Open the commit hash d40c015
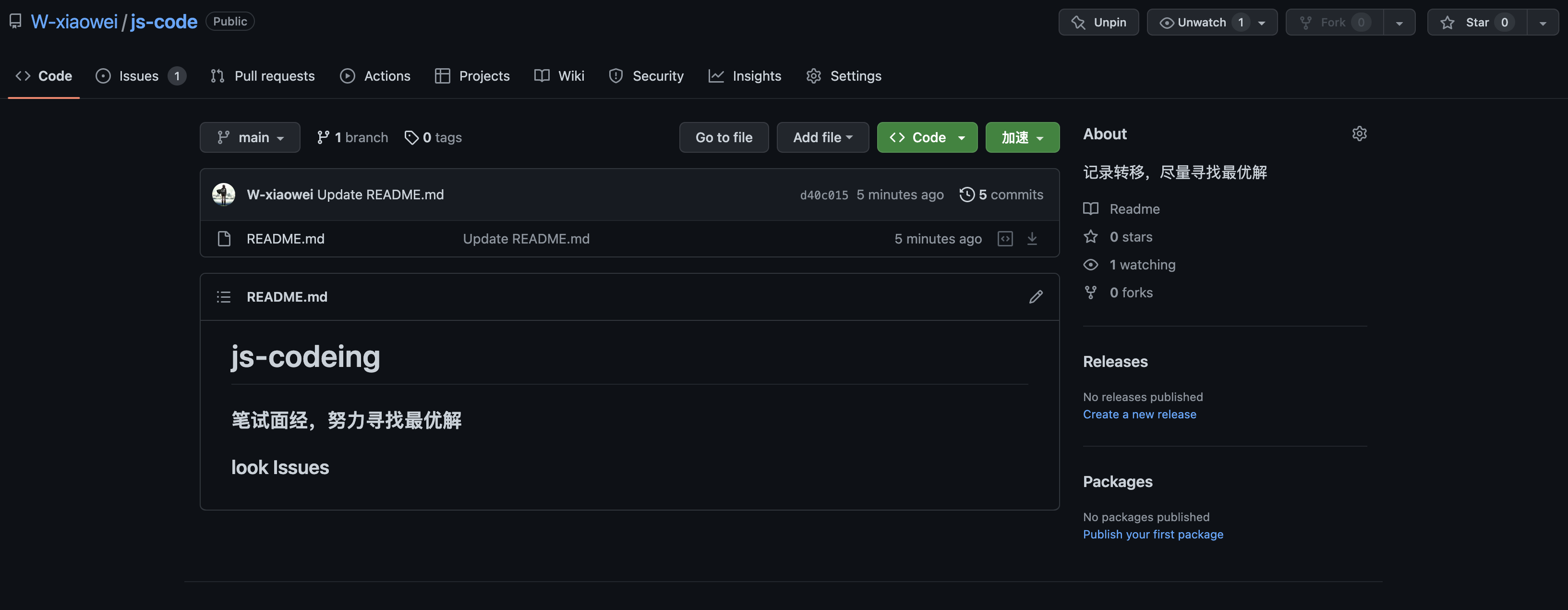Viewport: 1568px width, 610px height. (823, 195)
